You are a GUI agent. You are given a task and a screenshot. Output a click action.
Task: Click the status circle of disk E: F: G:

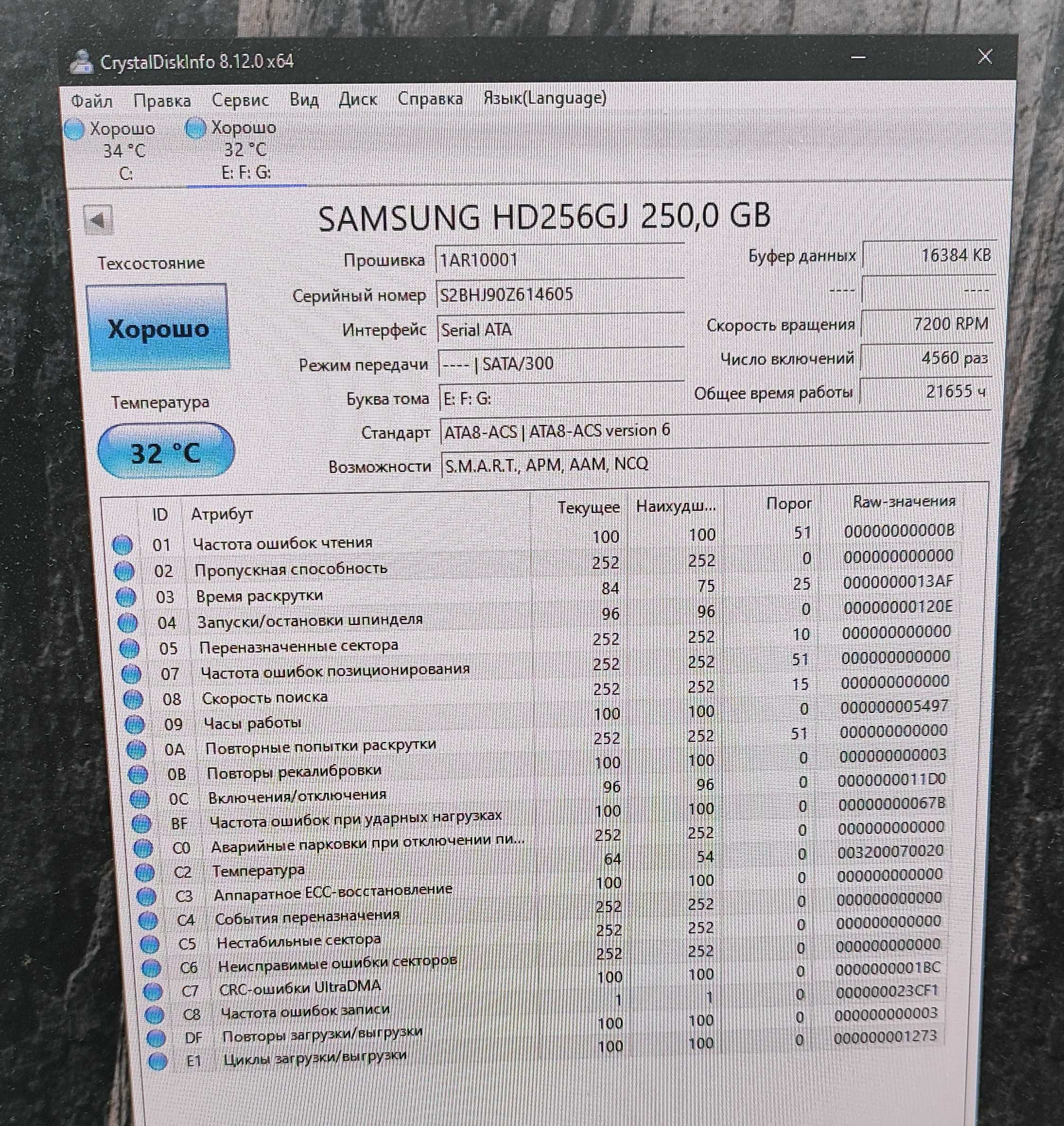coord(196,129)
